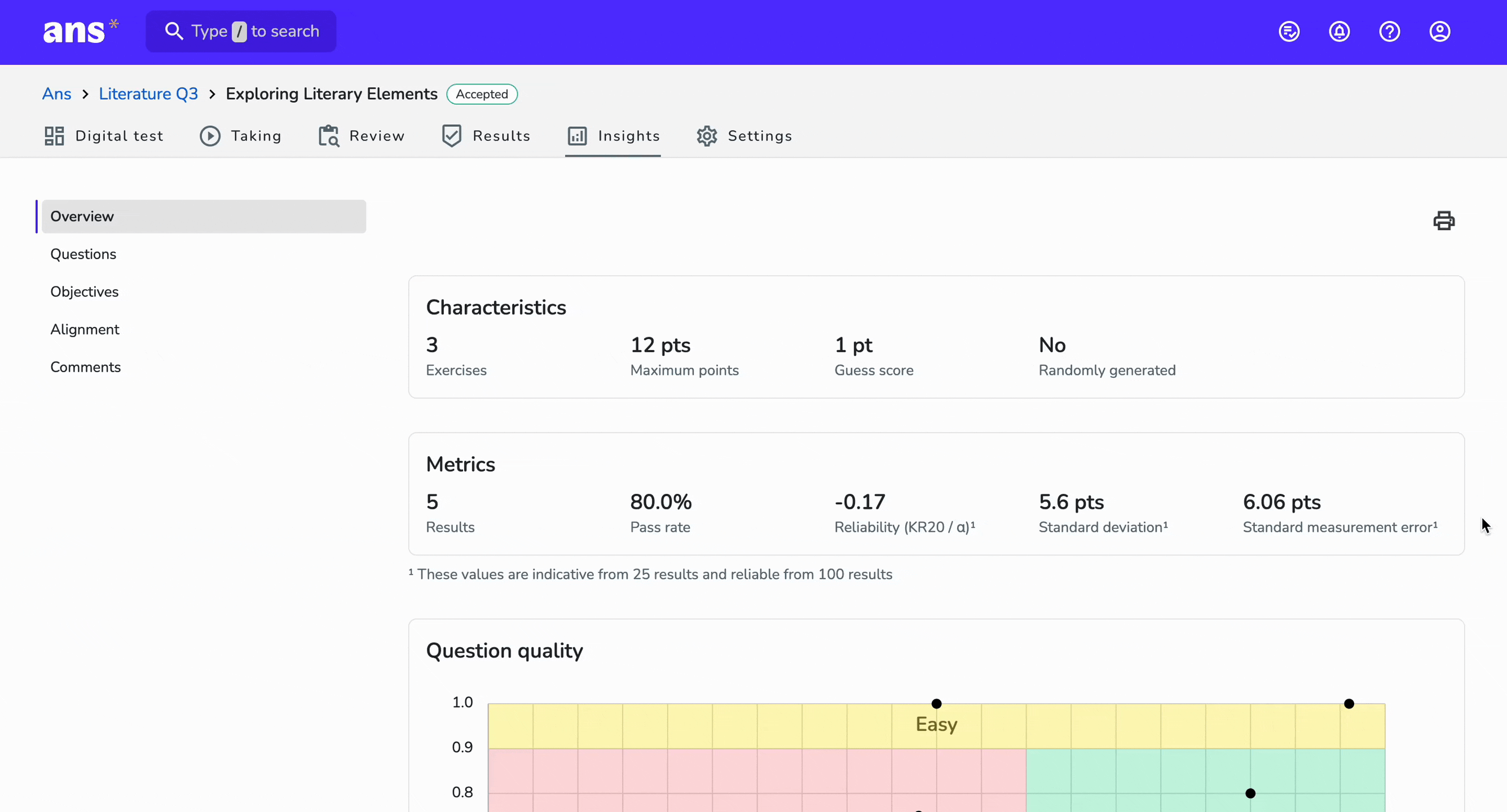Viewport: 1507px width, 812px height.
Task: Click the Easy label in the chart
Action: click(x=936, y=724)
